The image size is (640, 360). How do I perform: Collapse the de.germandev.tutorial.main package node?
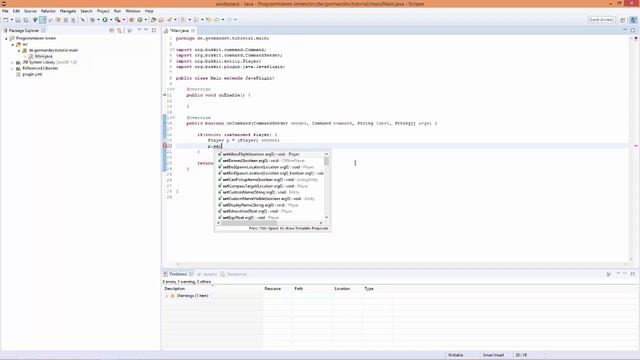(19, 50)
